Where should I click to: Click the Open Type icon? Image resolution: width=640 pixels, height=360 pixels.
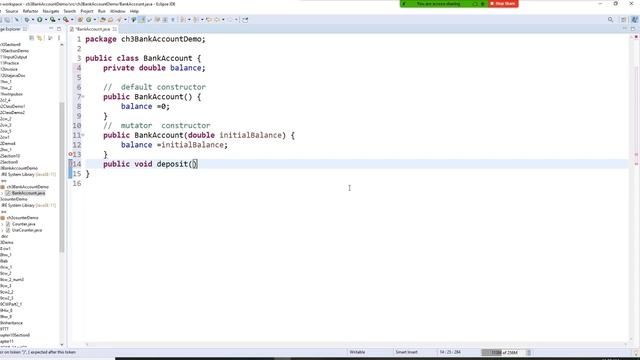[102, 20]
